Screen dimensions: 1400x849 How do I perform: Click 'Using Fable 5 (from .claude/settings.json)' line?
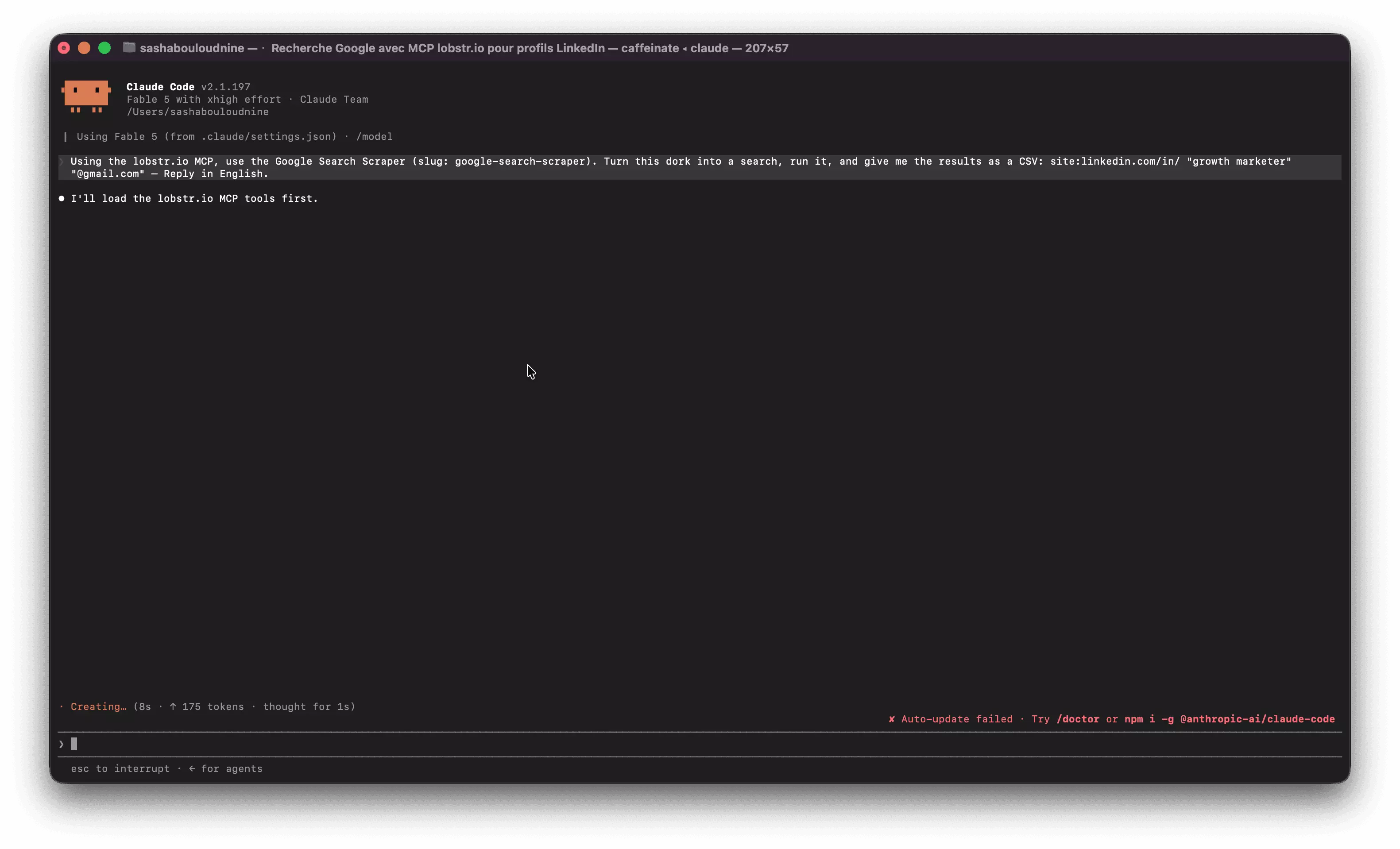[207, 136]
